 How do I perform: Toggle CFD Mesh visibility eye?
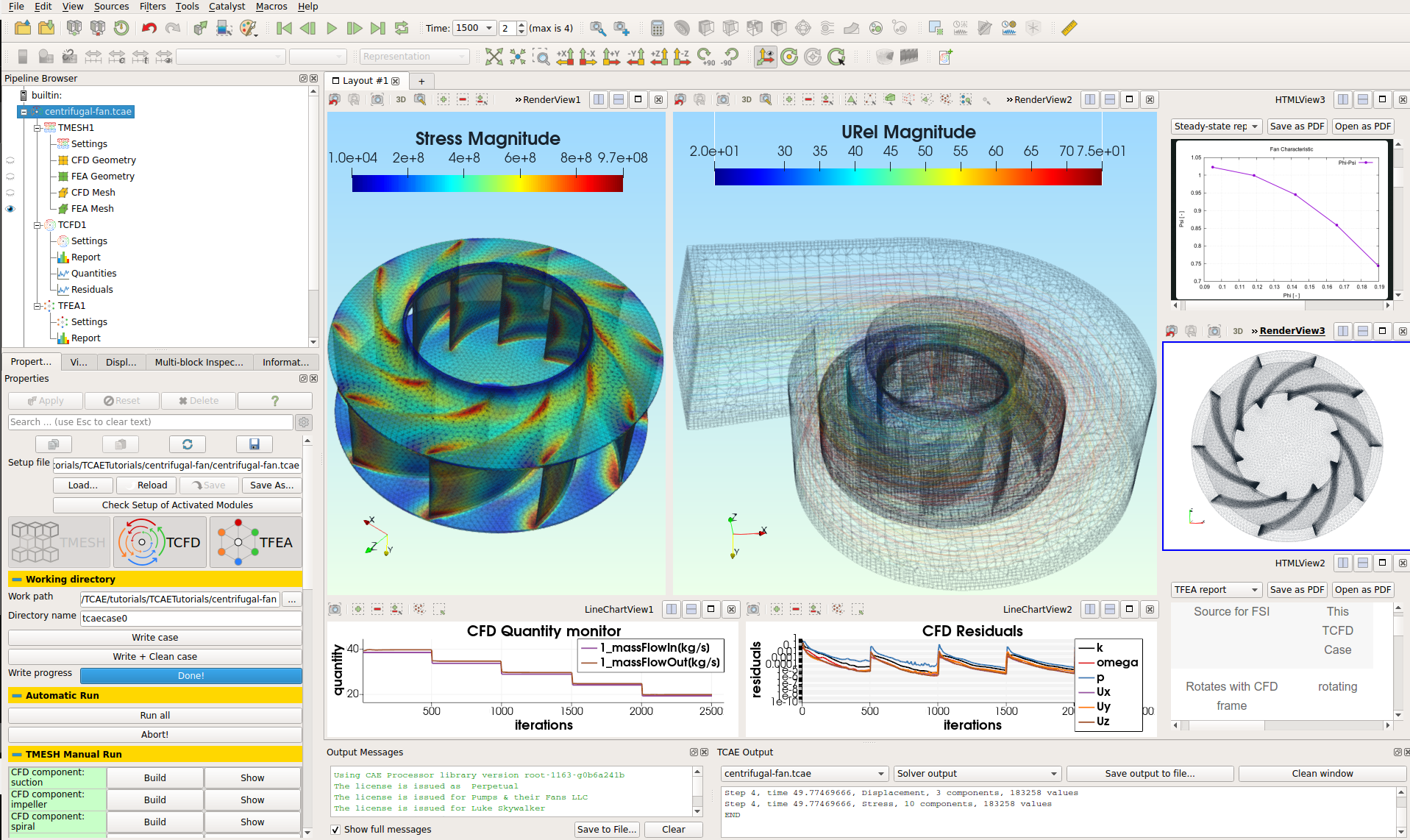[x=10, y=193]
